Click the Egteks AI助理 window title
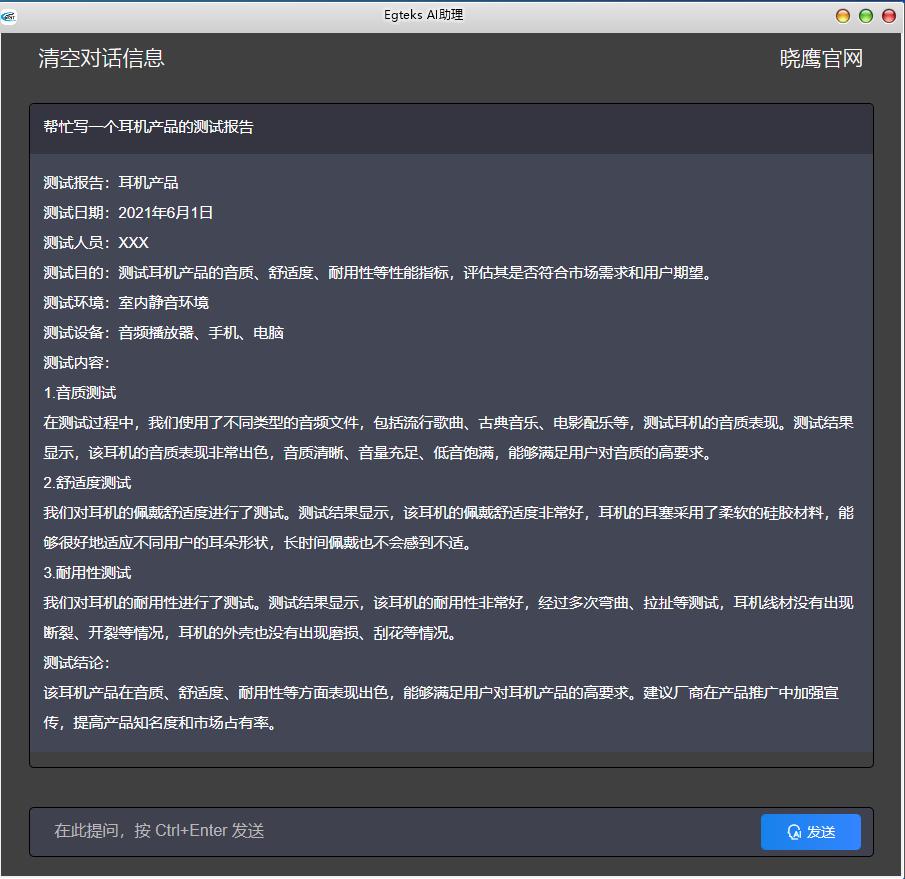The image size is (905, 879). coord(423,15)
